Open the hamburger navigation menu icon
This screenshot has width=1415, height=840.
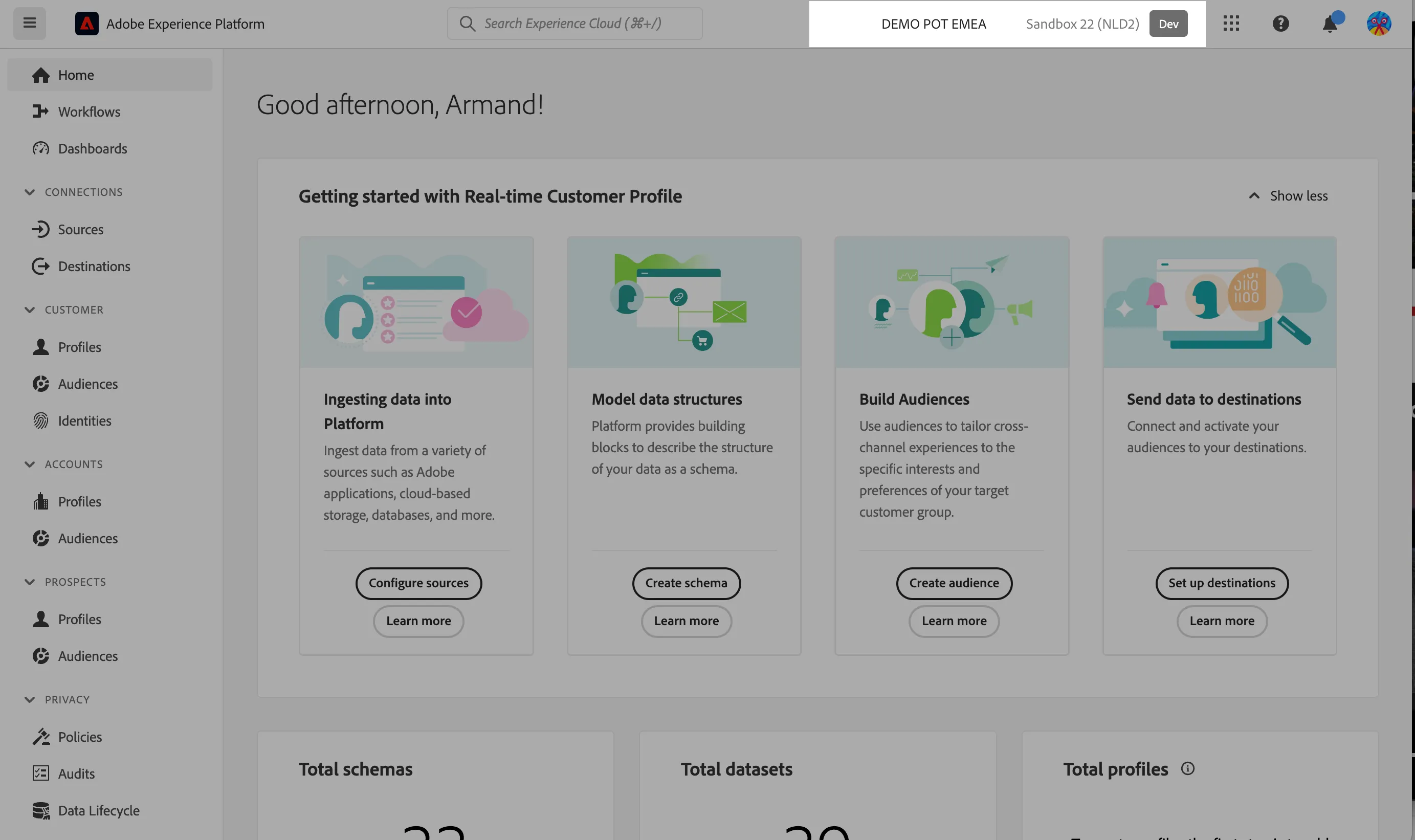pos(30,23)
